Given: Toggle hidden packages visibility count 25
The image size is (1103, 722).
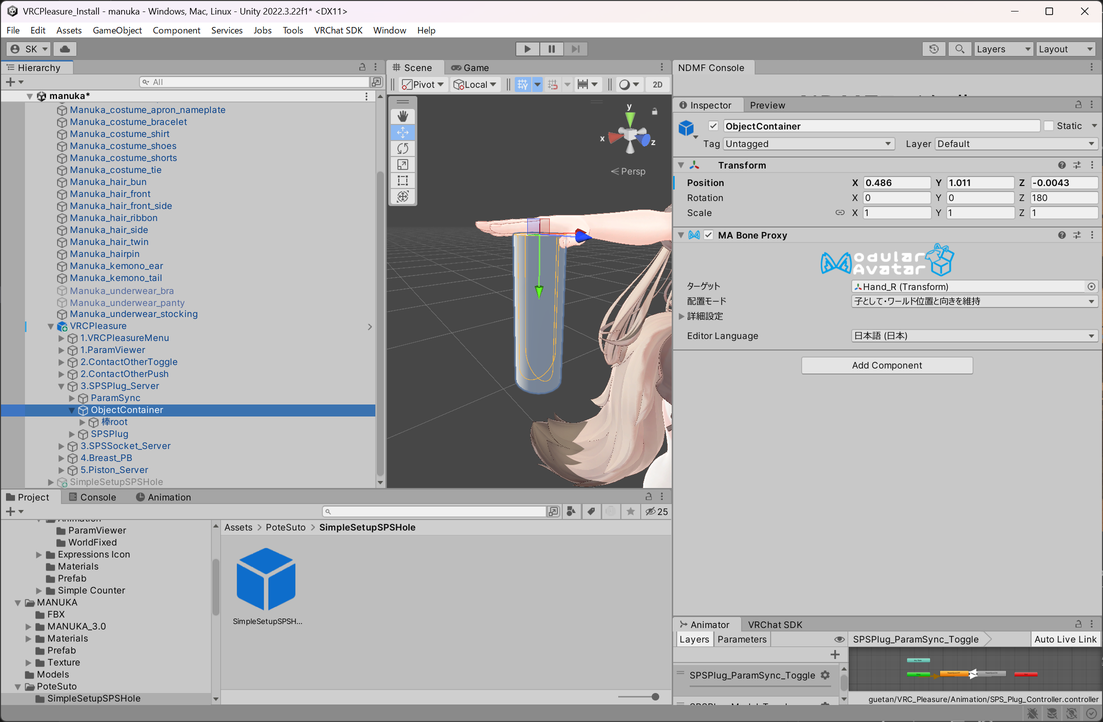Looking at the screenshot, I should point(656,512).
